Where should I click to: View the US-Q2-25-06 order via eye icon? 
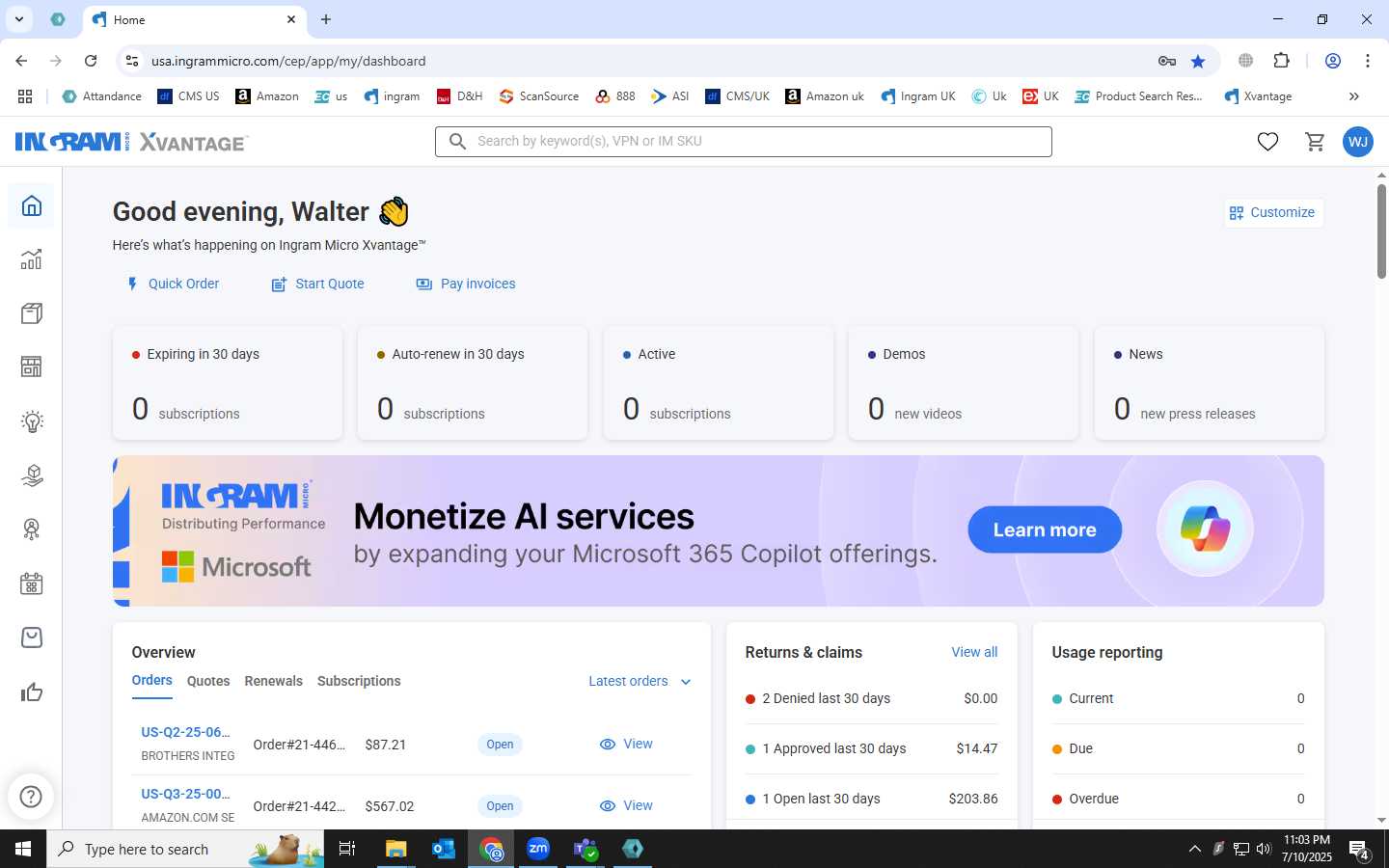coord(608,745)
